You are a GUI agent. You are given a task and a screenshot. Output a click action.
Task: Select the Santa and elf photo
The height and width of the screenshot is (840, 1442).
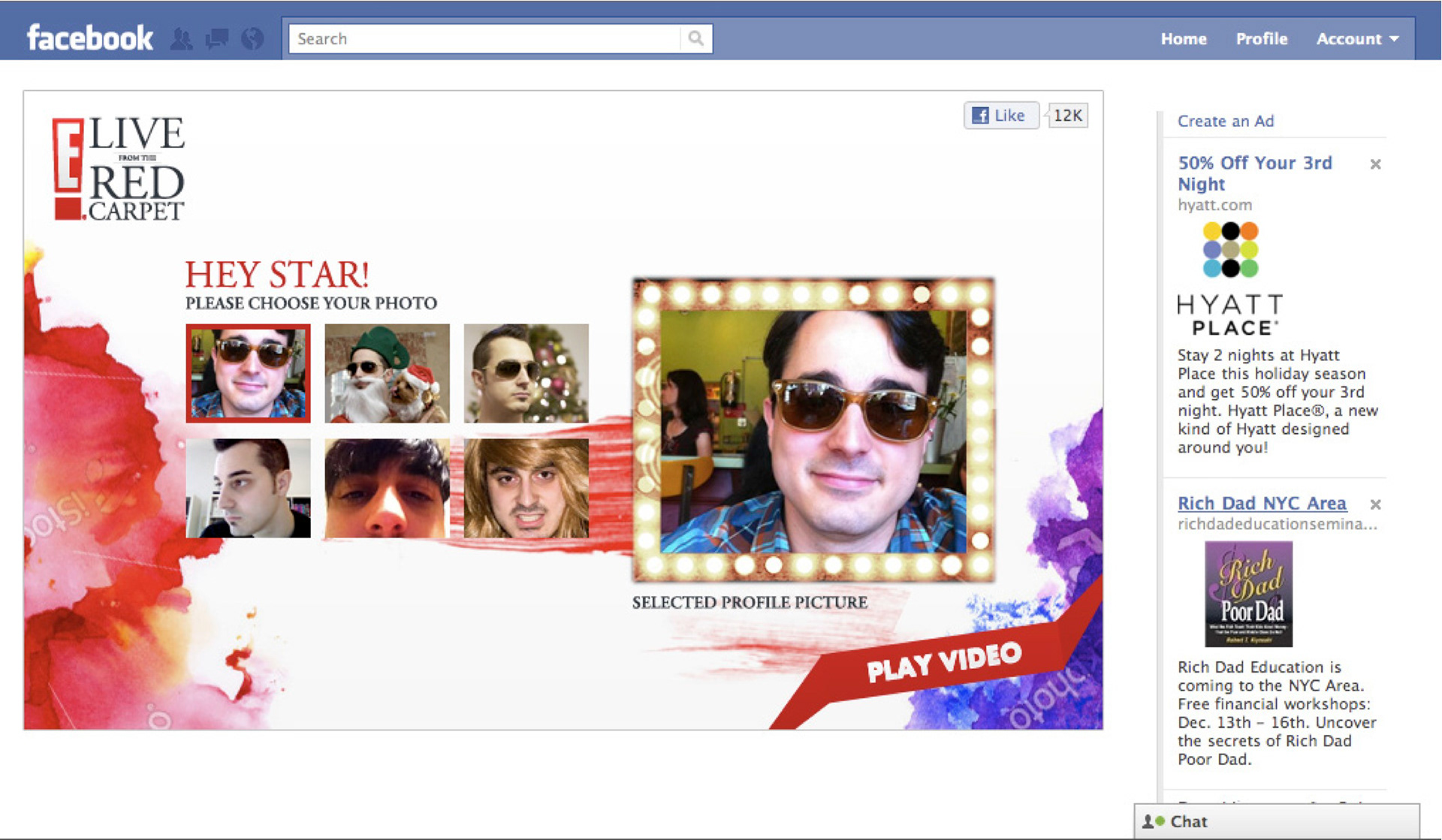(x=387, y=373)
